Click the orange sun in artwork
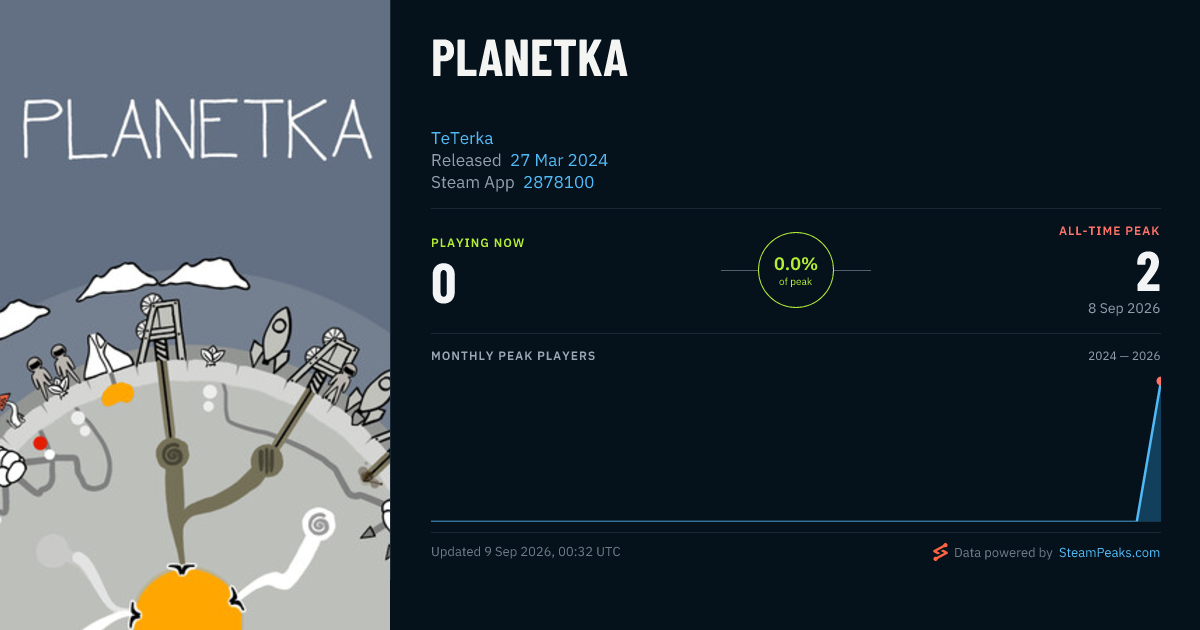This screenshot has height=630, width=1200. pos(187,598)
